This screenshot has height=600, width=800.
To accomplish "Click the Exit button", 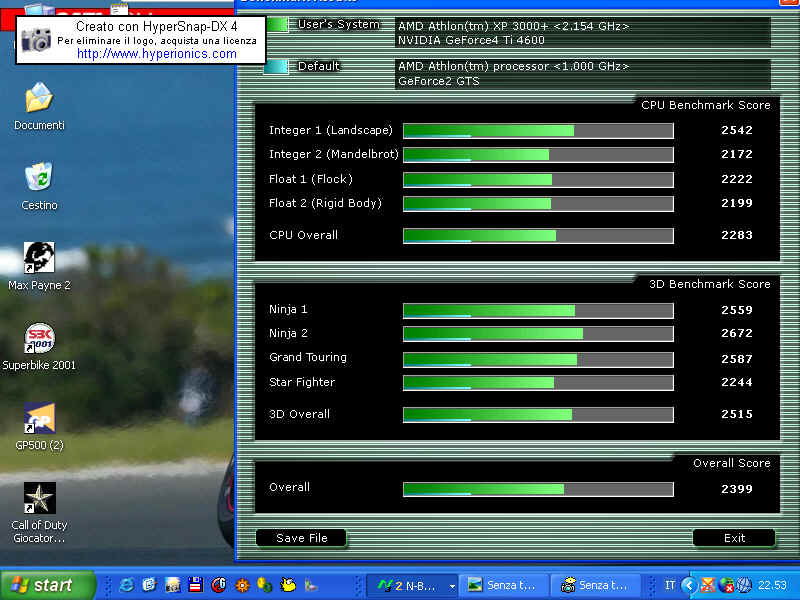I will (x=734, y=538).
